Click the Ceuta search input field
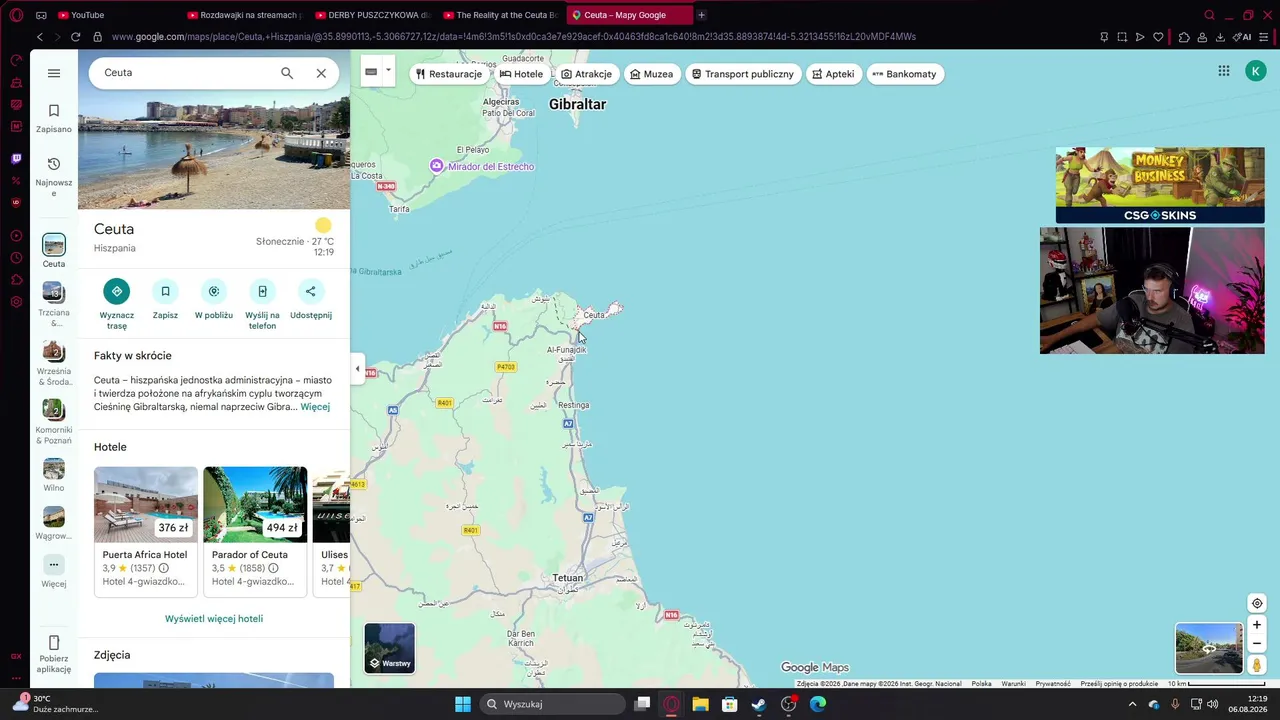The image size is (1280, 720). tap(185, 73)
